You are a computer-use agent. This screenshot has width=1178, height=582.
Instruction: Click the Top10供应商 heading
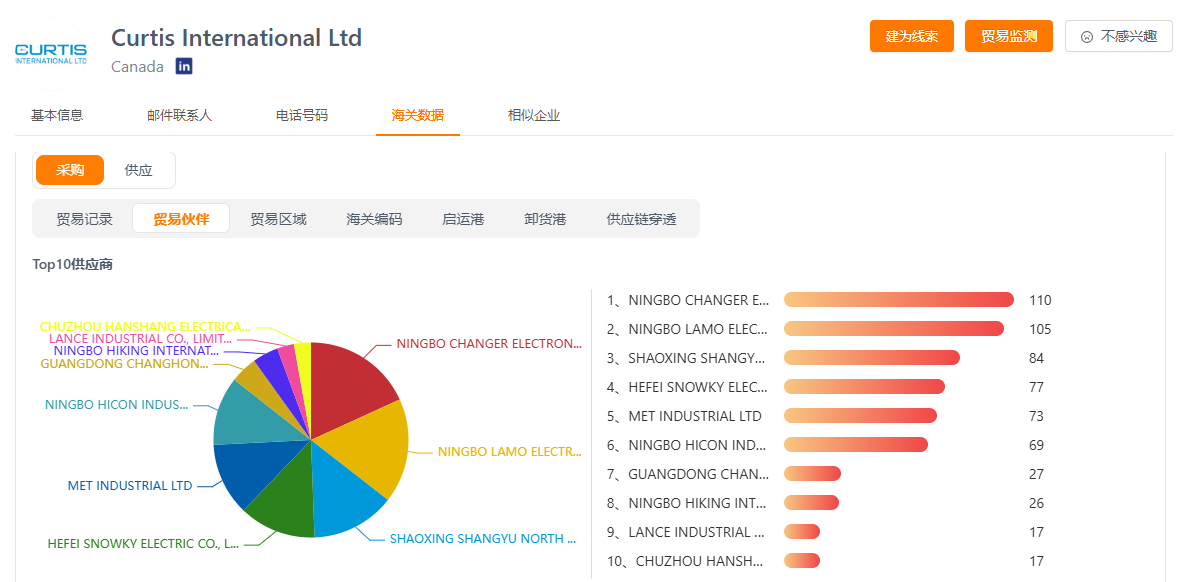click(73, 264)
